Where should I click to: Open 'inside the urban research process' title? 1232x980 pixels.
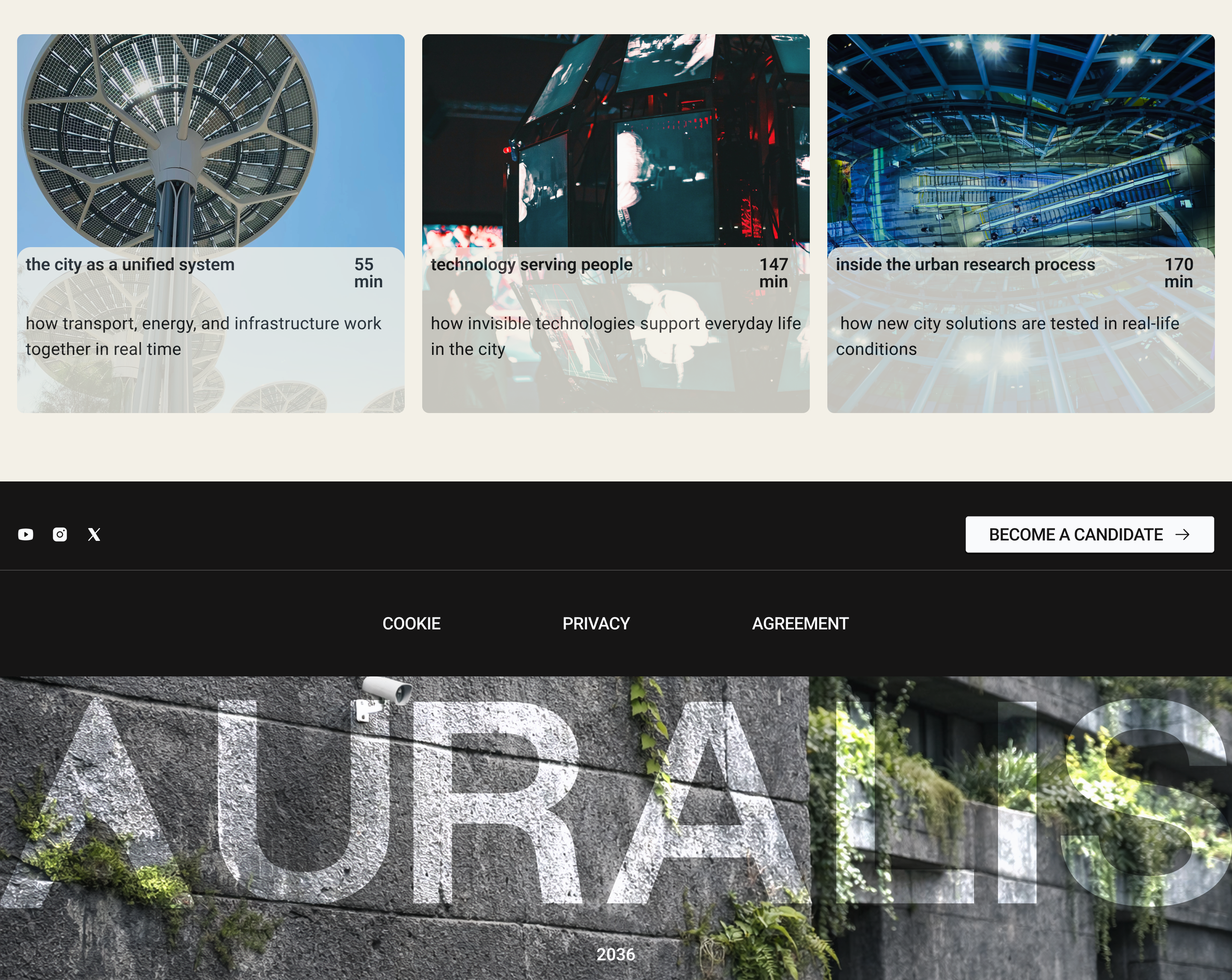[966, 264]
